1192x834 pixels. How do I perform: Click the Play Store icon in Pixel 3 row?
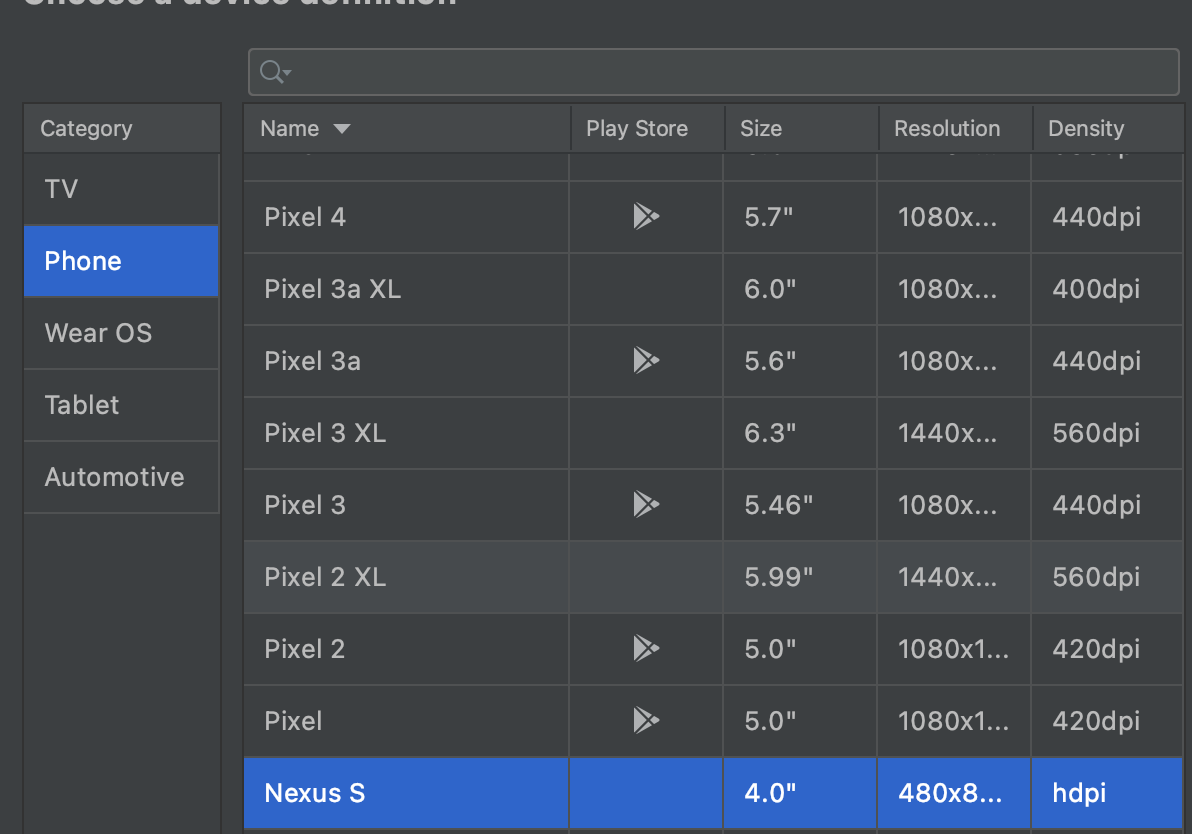(x=646, y=504)
